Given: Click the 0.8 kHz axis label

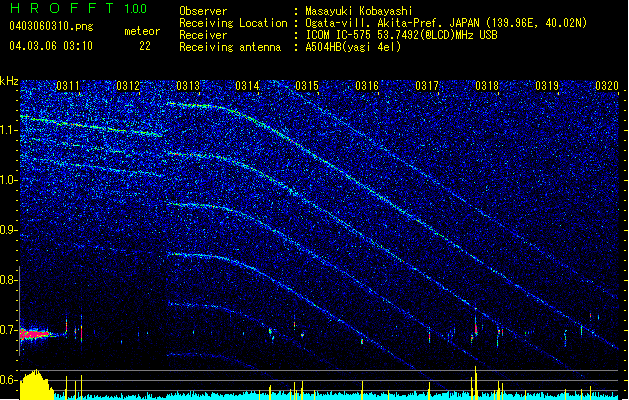Looking at the screenshot, I should click(x=9, y=280).
